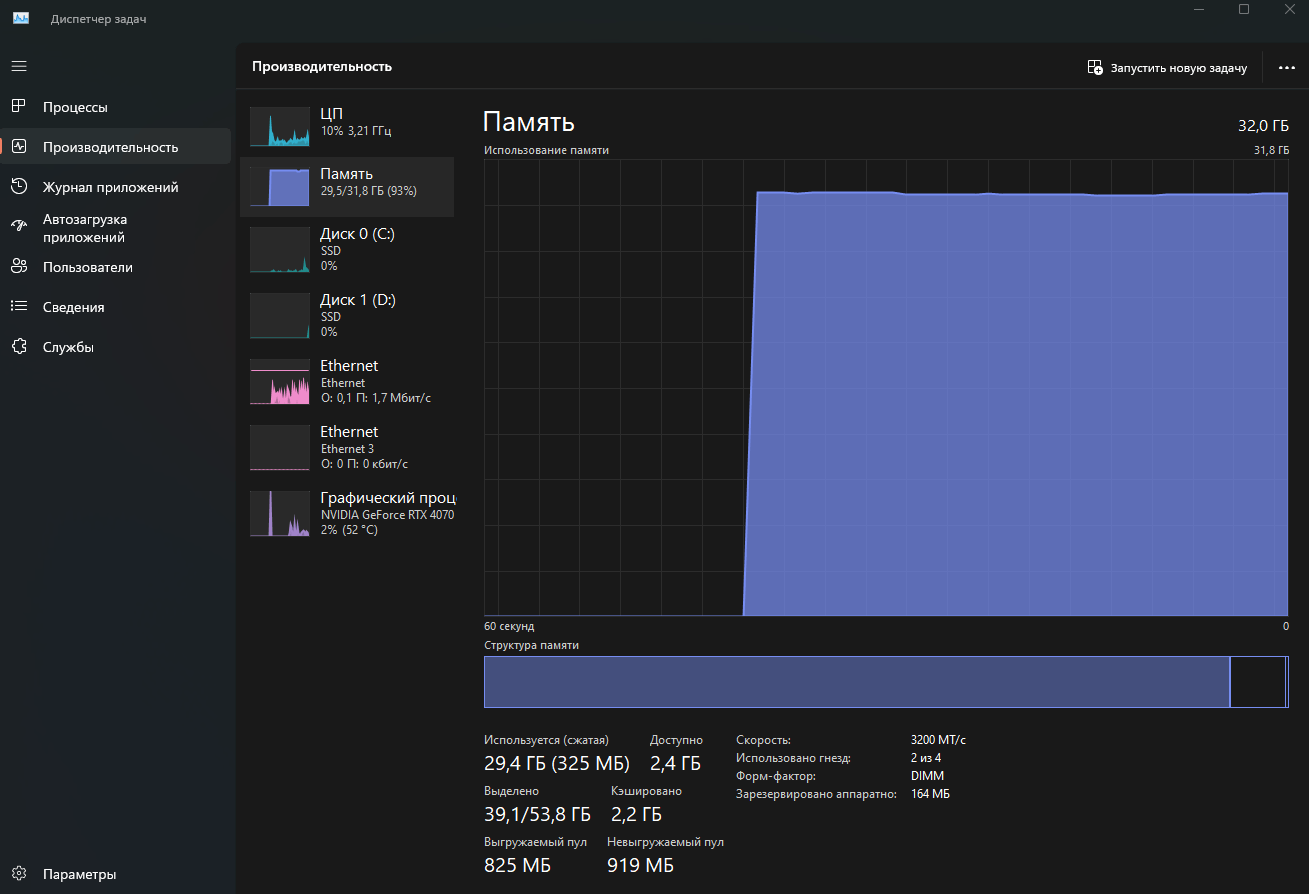This screenshot has width=1309, height=894.
Task: Click the memory usage graph area
Action: 886,388
